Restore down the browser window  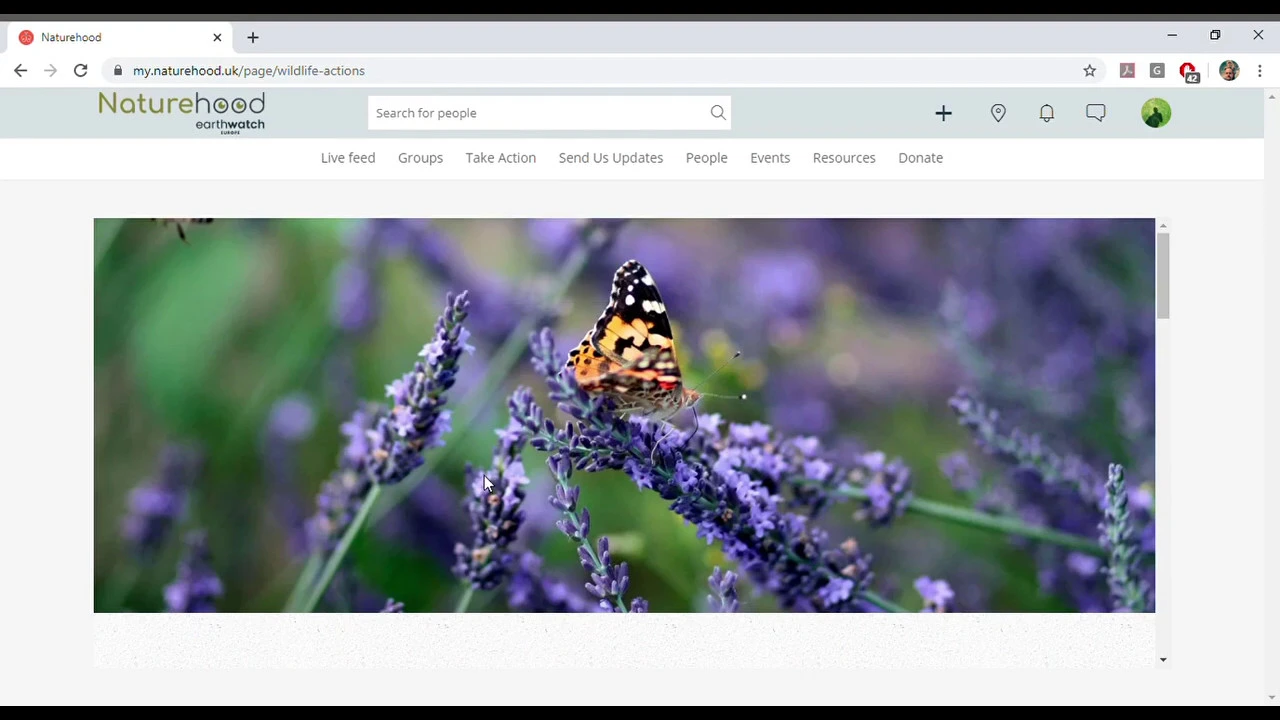1215,36
